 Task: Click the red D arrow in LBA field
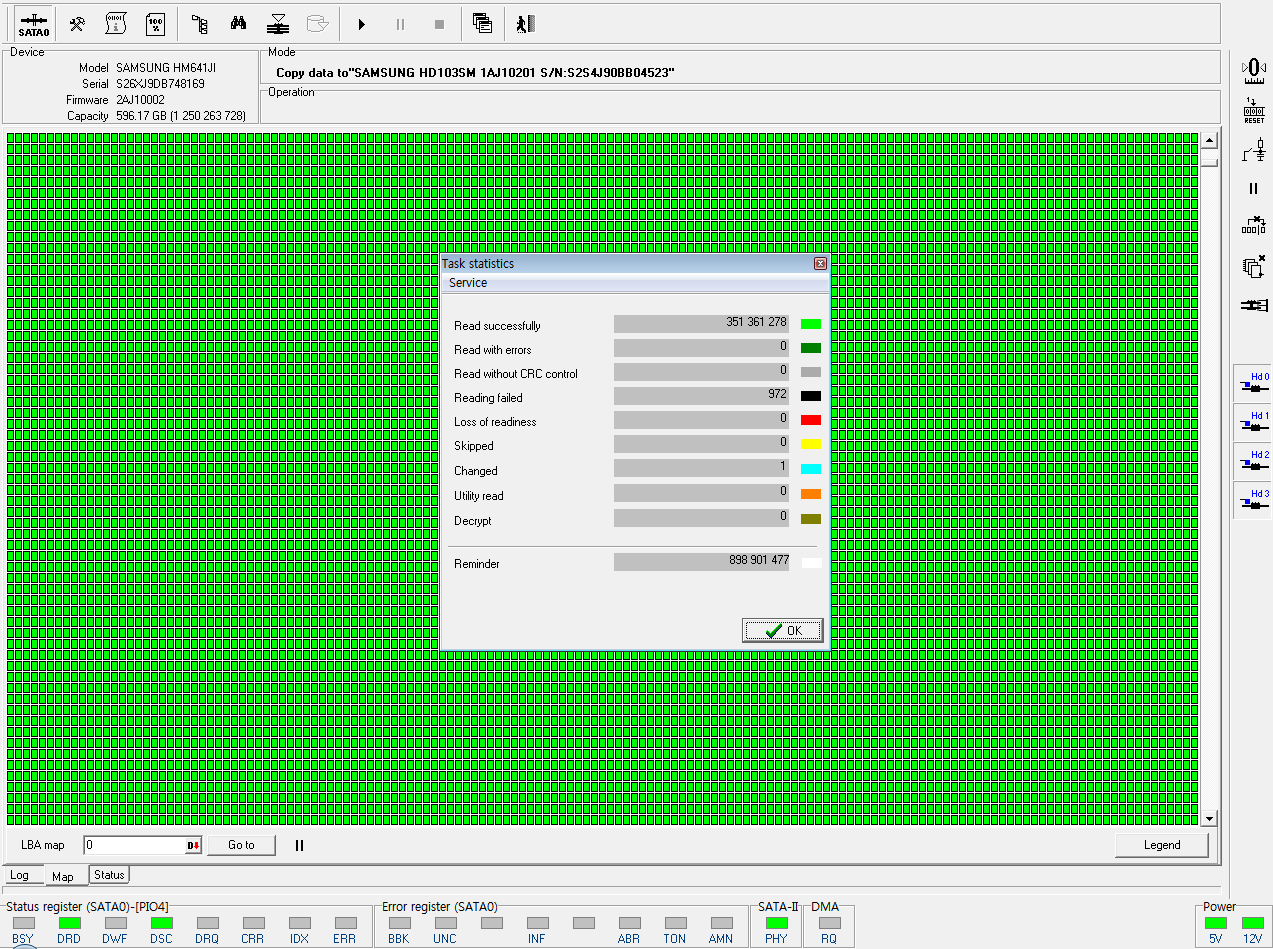coord(193,846)
